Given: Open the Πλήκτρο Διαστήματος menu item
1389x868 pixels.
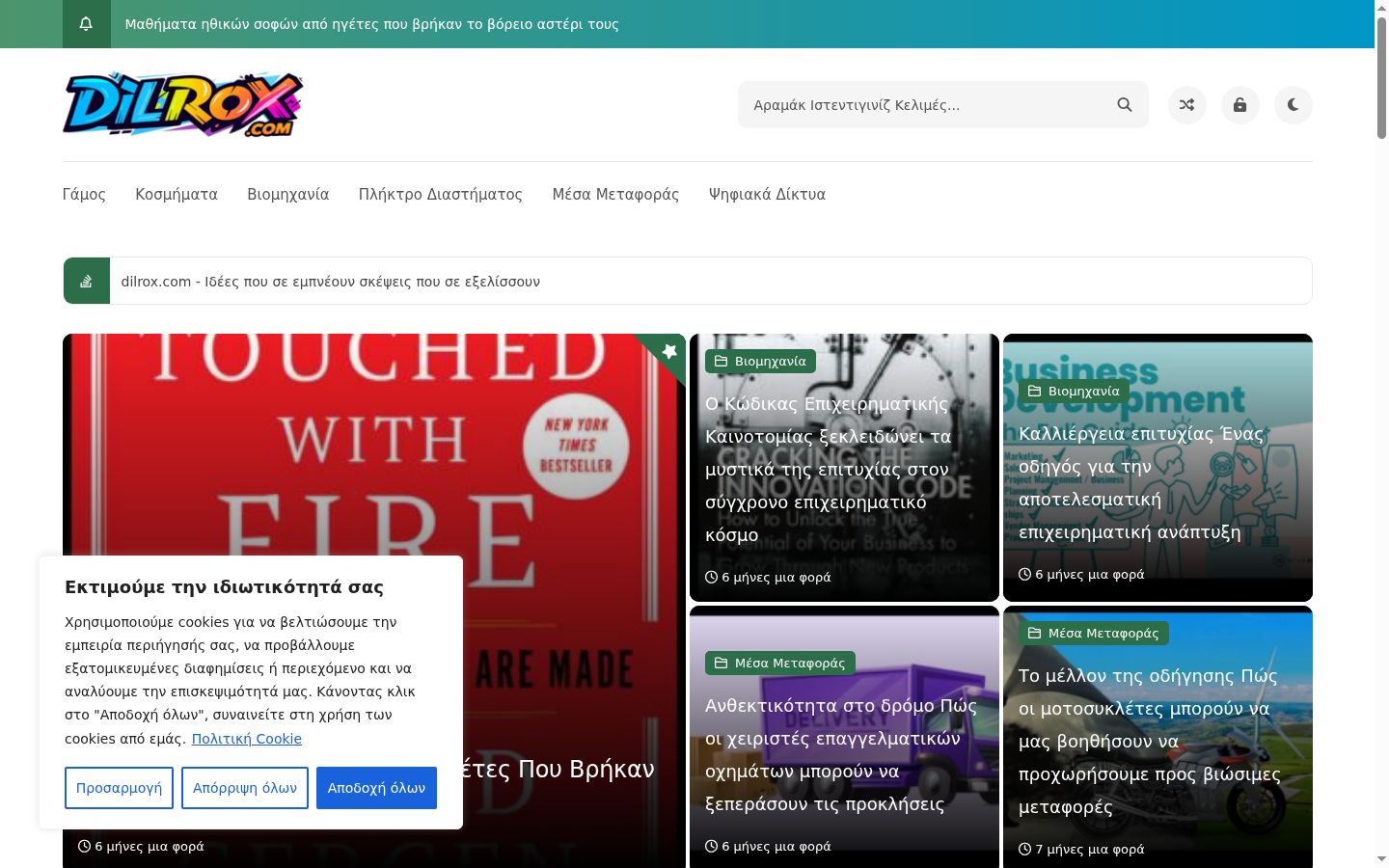Looking at the screenshot, I should (x=441, y=195).
